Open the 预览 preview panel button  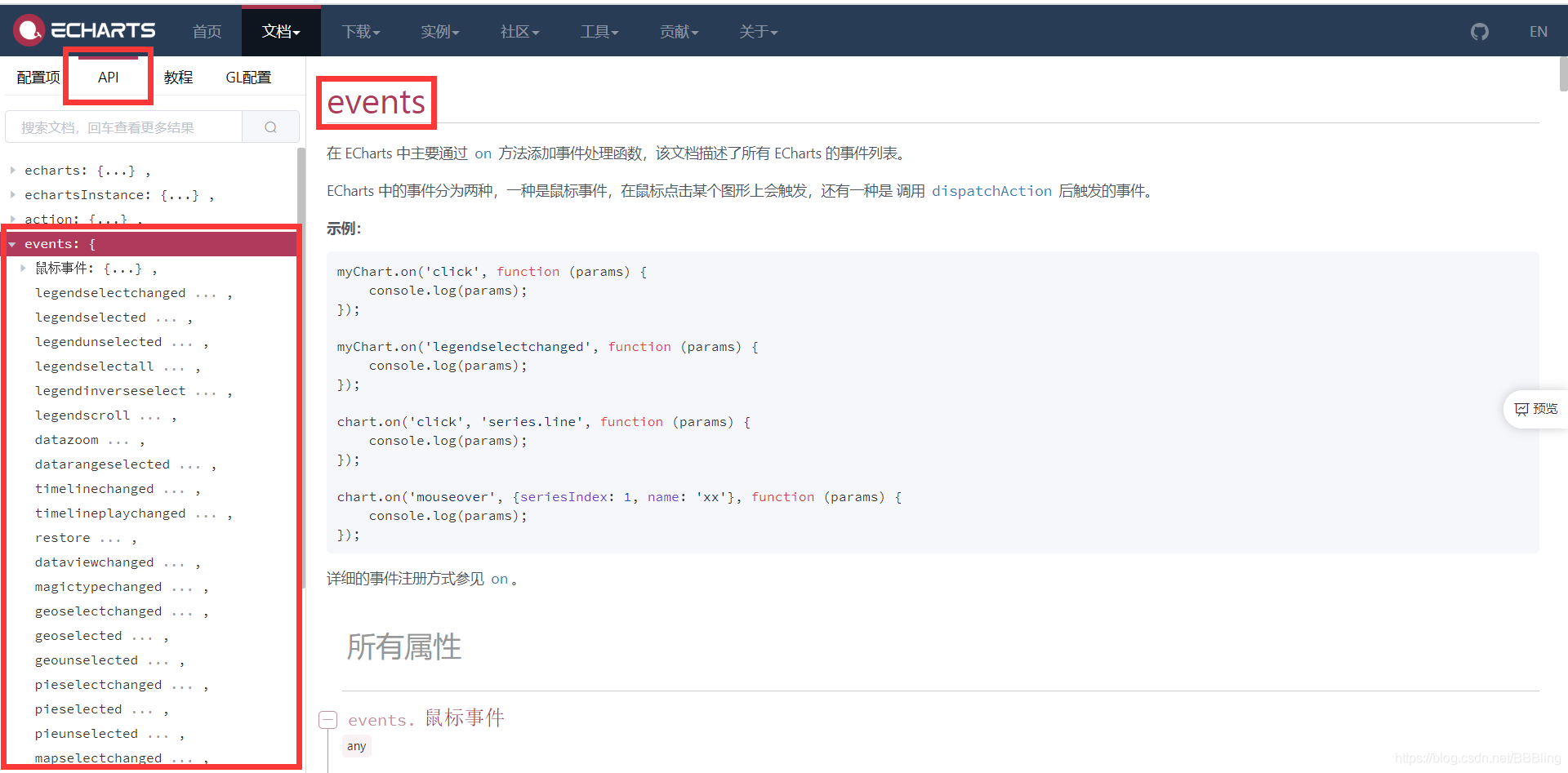(x=1536, y=409)
